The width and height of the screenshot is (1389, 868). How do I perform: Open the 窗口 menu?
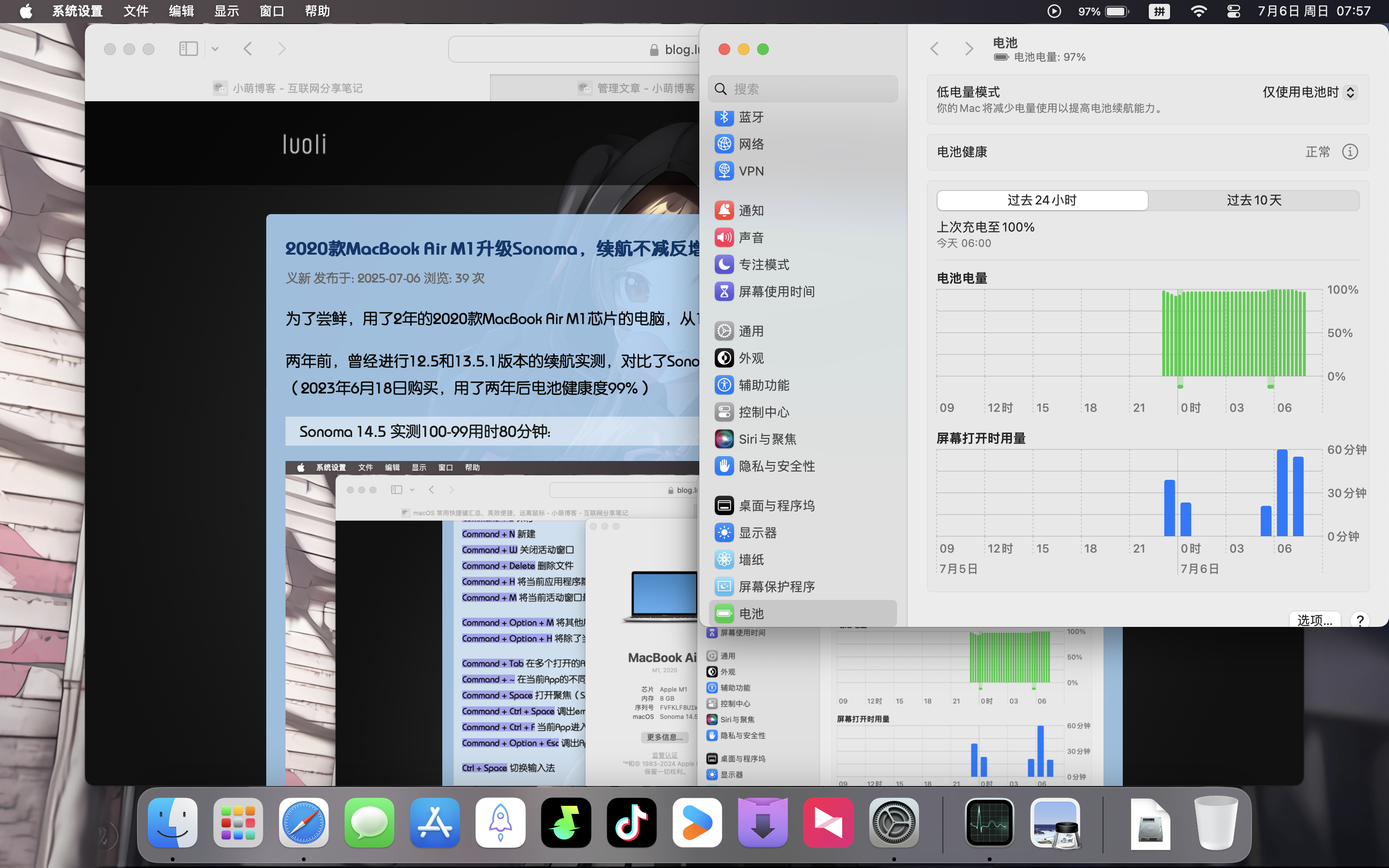272,12
